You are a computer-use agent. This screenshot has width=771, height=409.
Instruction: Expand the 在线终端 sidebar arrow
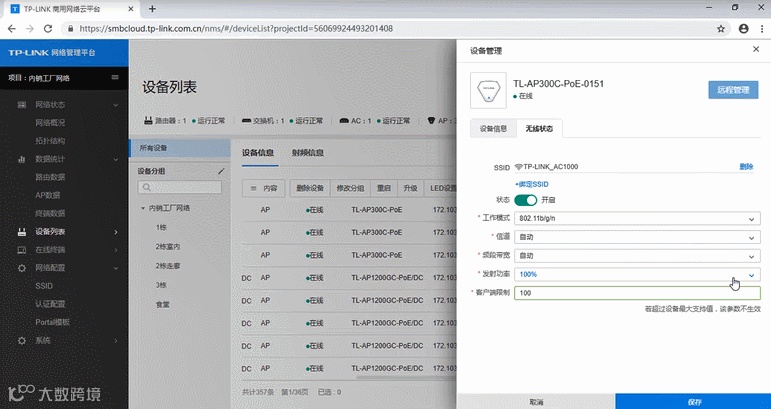tap(116, 250)
